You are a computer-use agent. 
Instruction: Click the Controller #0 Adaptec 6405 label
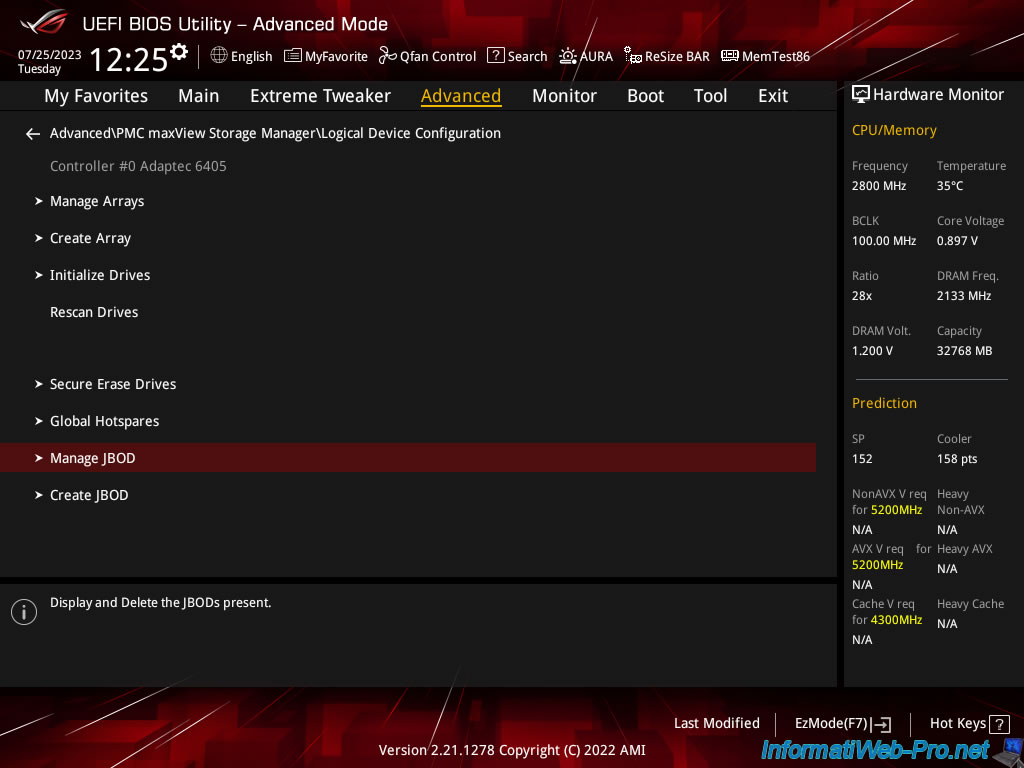[x=138, y=166]
